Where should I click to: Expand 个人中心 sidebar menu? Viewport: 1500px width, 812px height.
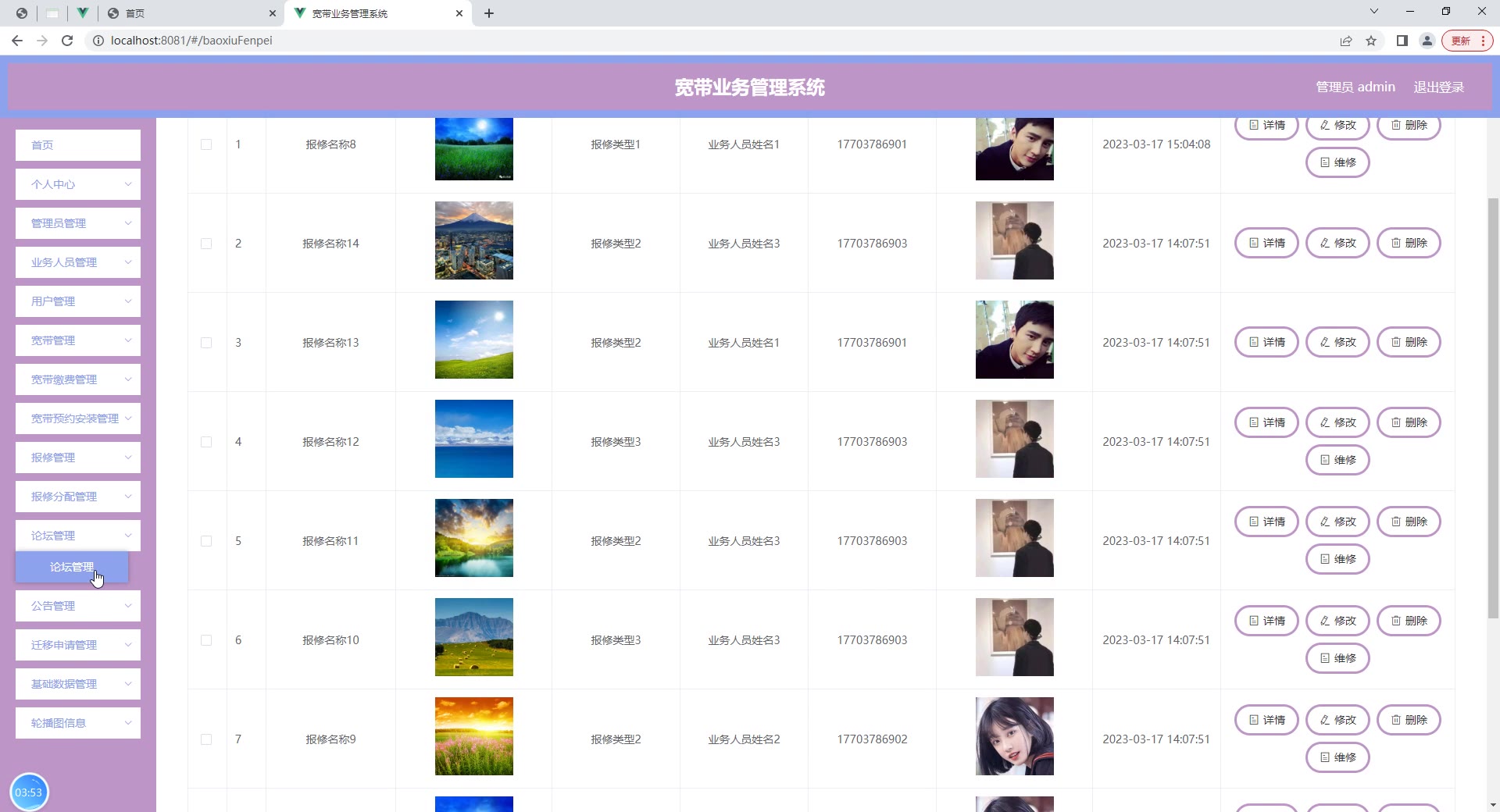pos(78,184)
